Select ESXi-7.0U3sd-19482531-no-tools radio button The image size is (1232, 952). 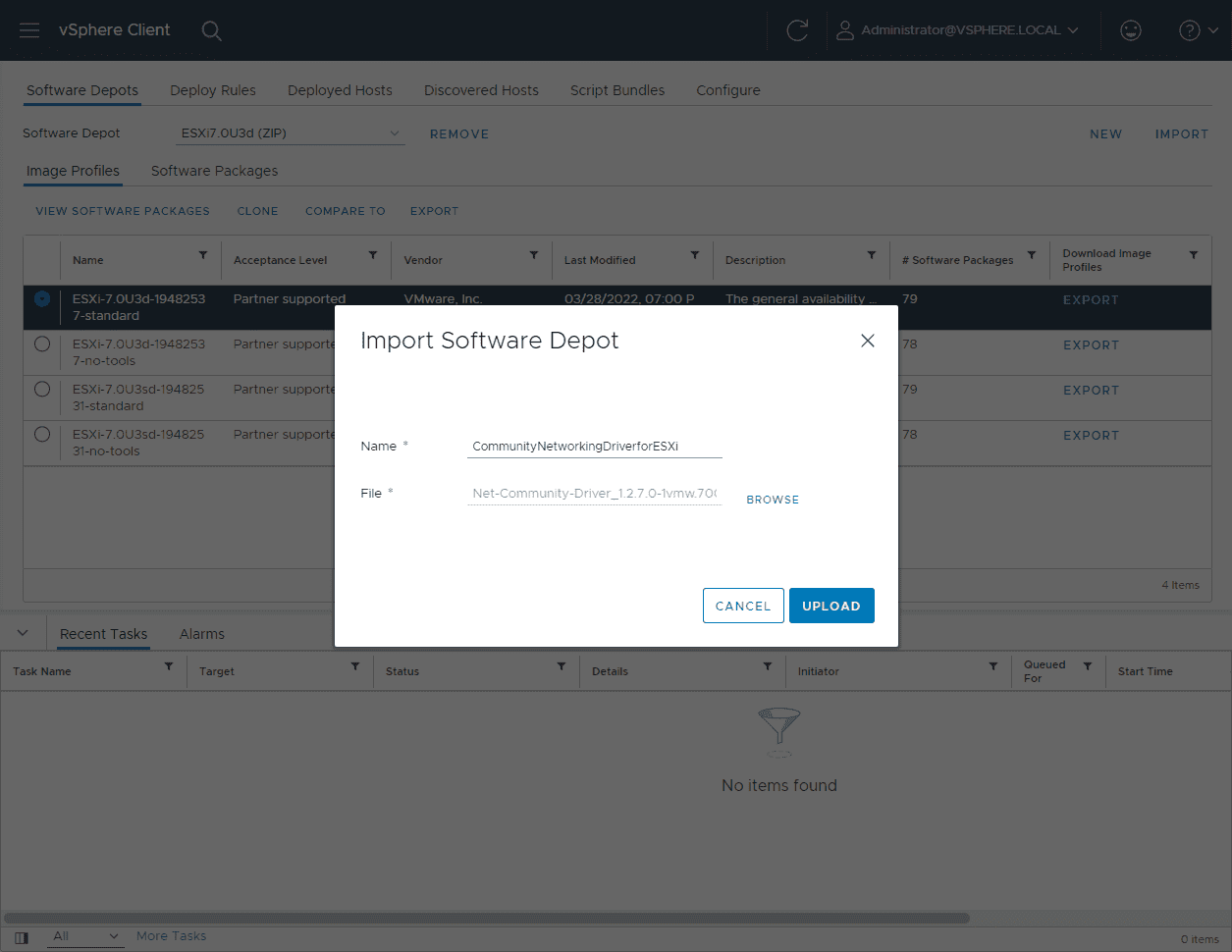(42, 435)
